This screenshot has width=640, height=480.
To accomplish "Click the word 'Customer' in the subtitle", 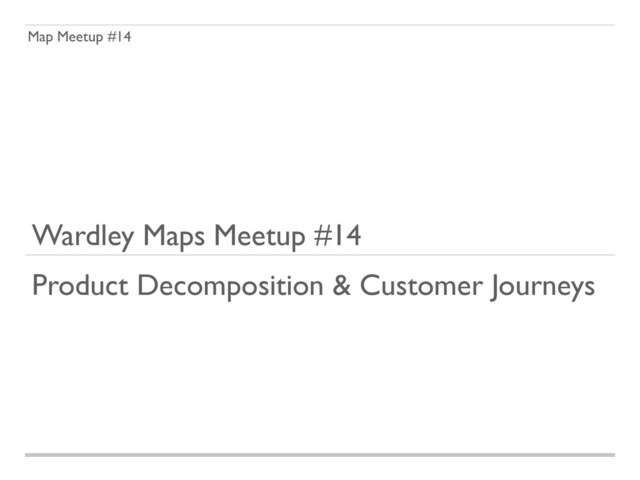I will point(421,285).
